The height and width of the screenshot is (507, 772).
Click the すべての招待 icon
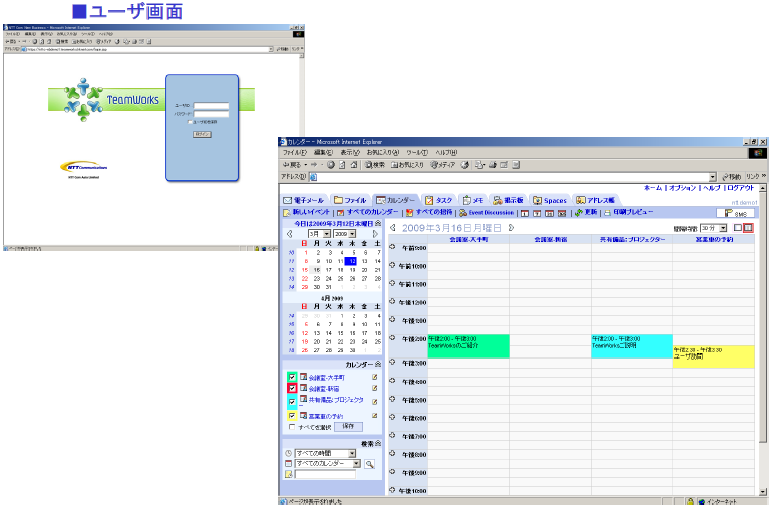tap(409, 213)
